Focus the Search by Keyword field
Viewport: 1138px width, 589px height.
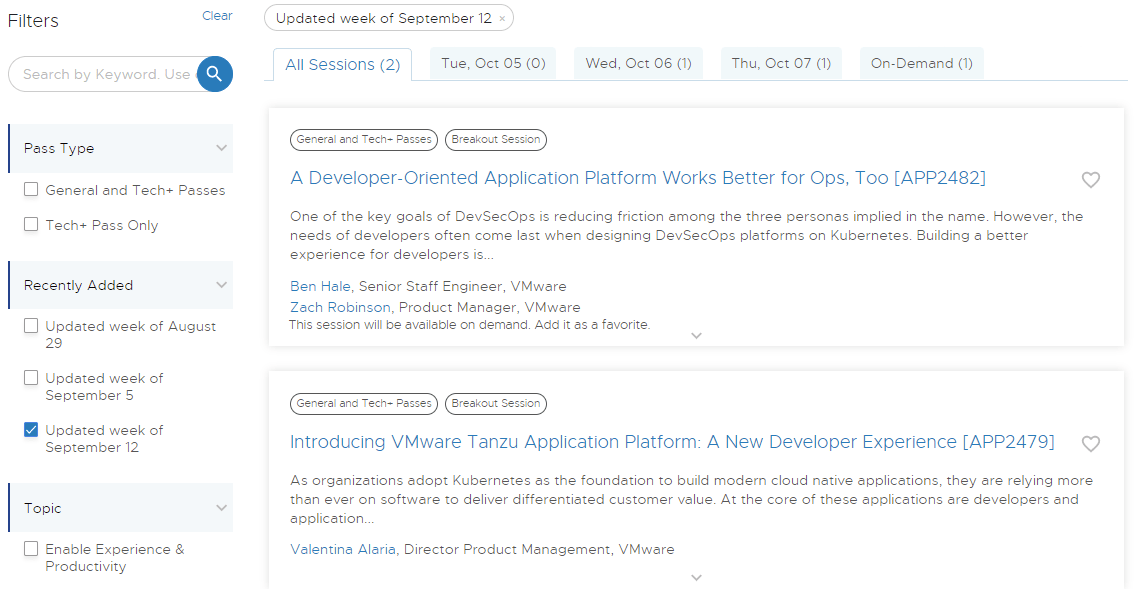[x=105, y=74]
